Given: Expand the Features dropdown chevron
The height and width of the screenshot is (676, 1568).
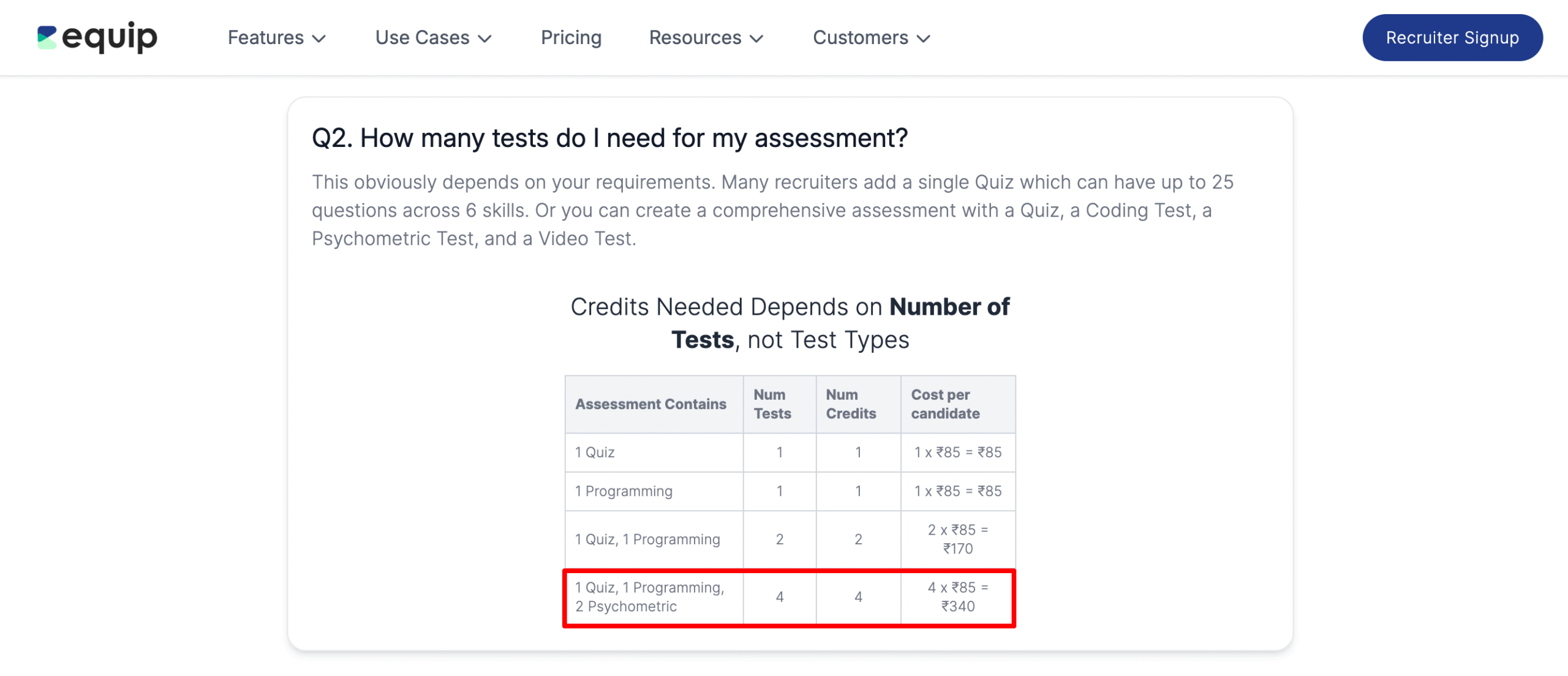Looking at the screenshot, I should [319, 39].
